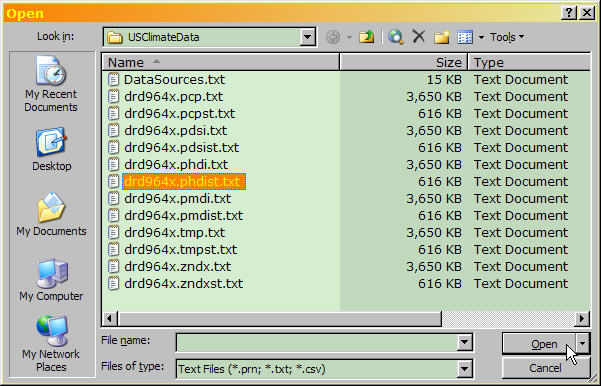Click the Back navigation arrow icon
Viewport: 601px width, 386px height.
click(333, 37)
